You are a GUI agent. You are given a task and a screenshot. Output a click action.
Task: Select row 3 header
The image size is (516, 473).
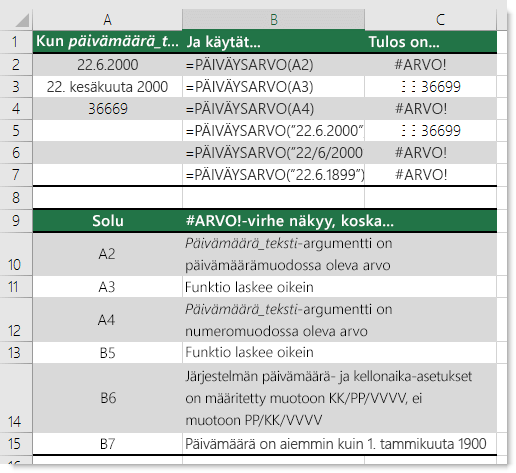pyautogui.click(x=16, y=87)
